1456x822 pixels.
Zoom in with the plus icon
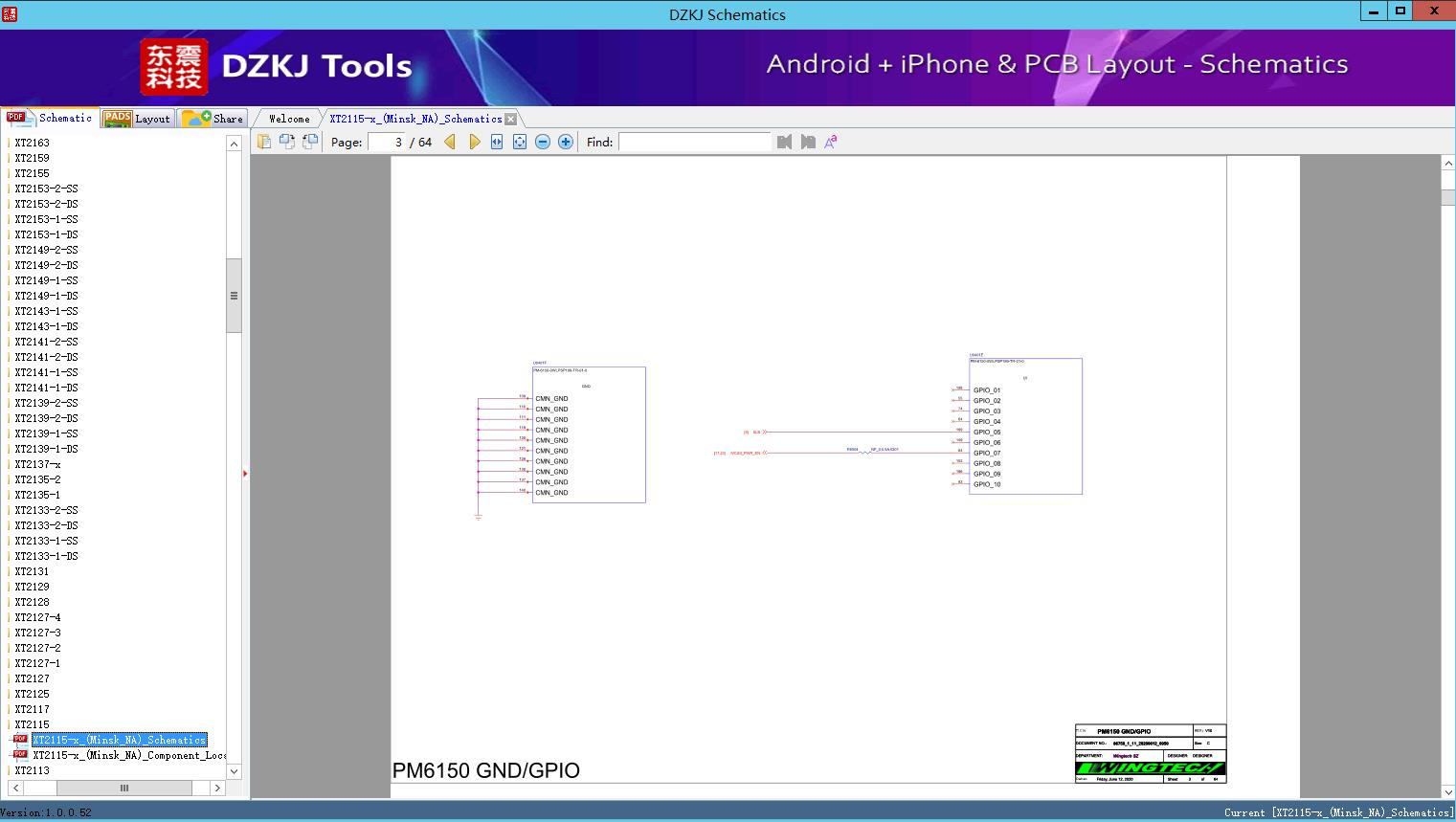[x=566, y=142]
